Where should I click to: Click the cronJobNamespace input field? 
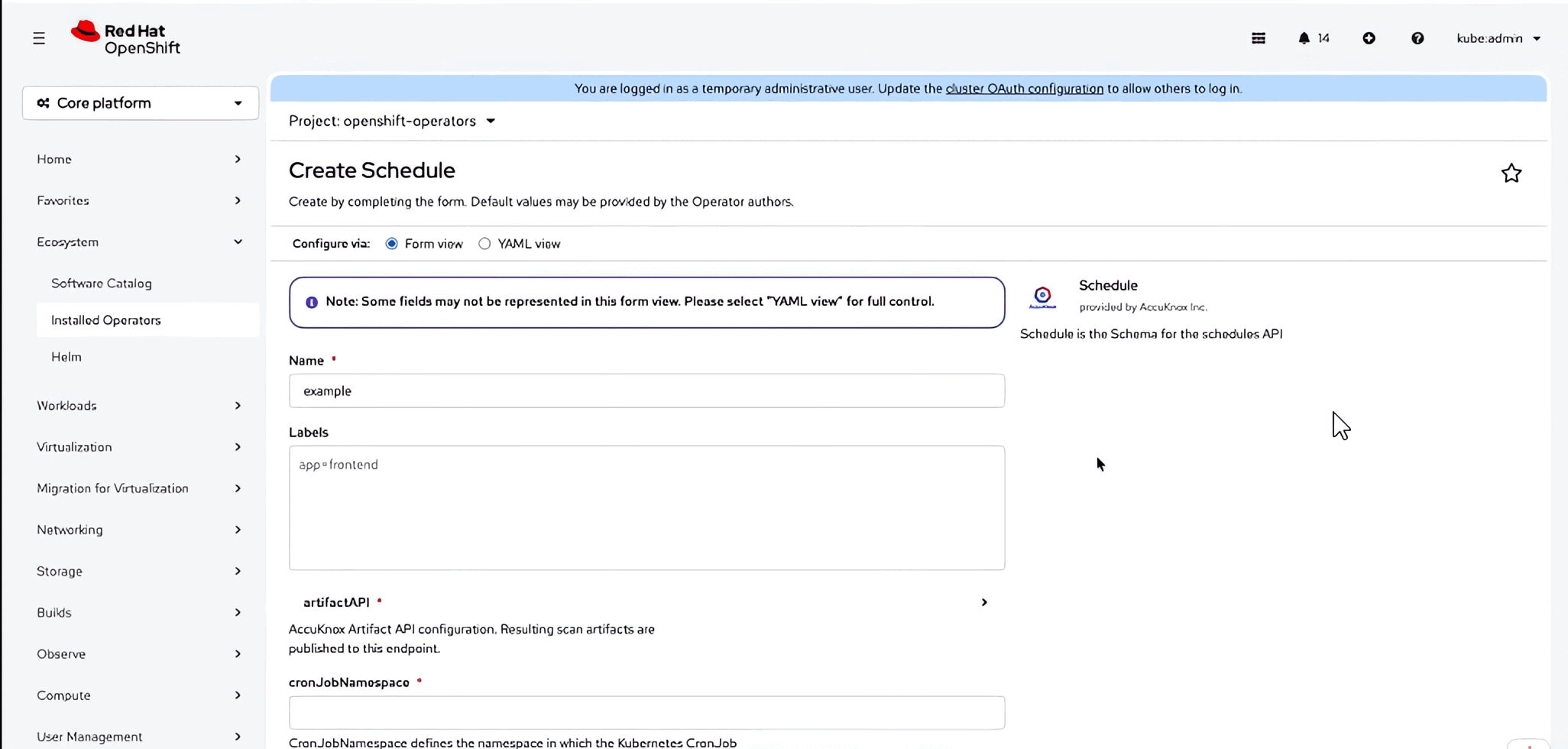click(x=646, y=712)
